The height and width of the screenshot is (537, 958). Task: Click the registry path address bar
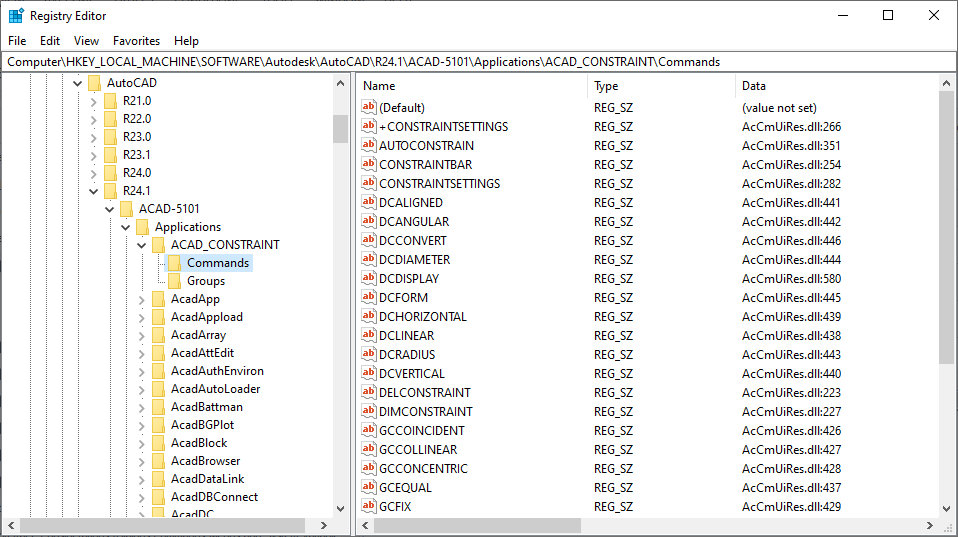pyautogui.click(x=478, y=62)
